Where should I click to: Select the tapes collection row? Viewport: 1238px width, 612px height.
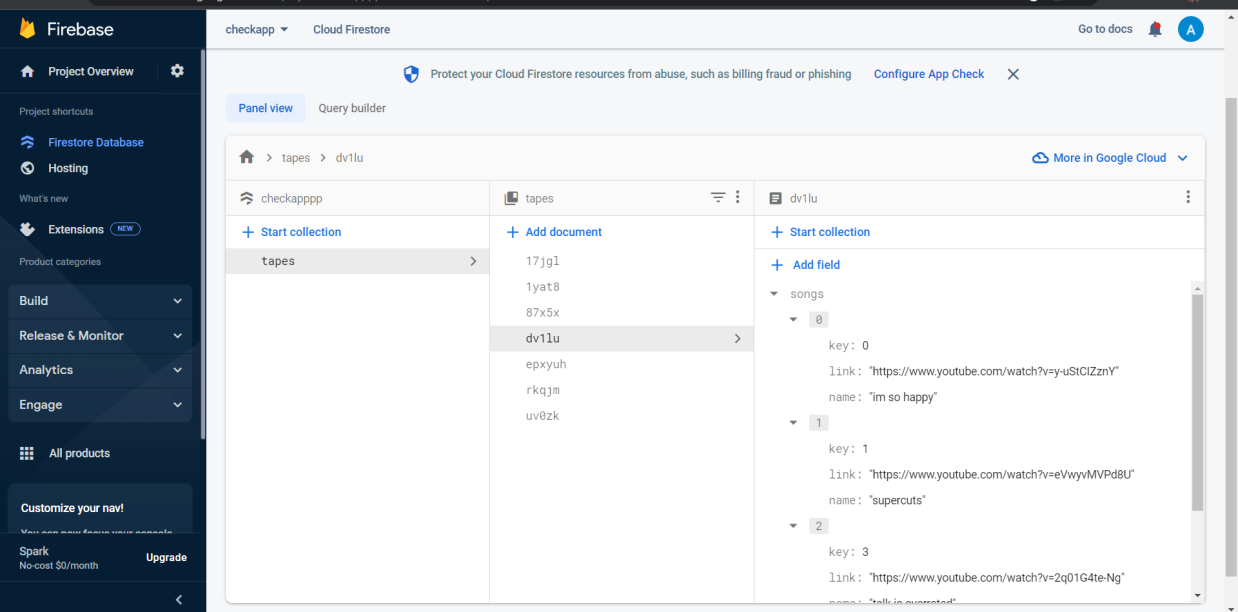click(357, 261)
